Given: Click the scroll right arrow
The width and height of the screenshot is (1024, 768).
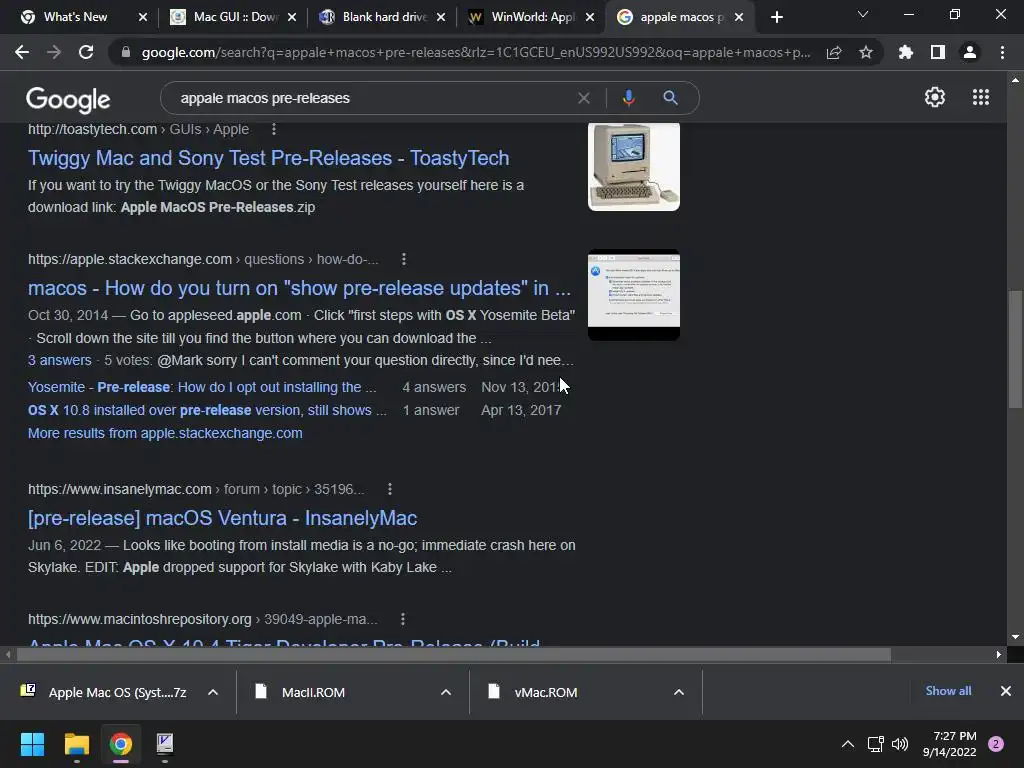Looking at the screenshot, I should (x=998, y=654).
